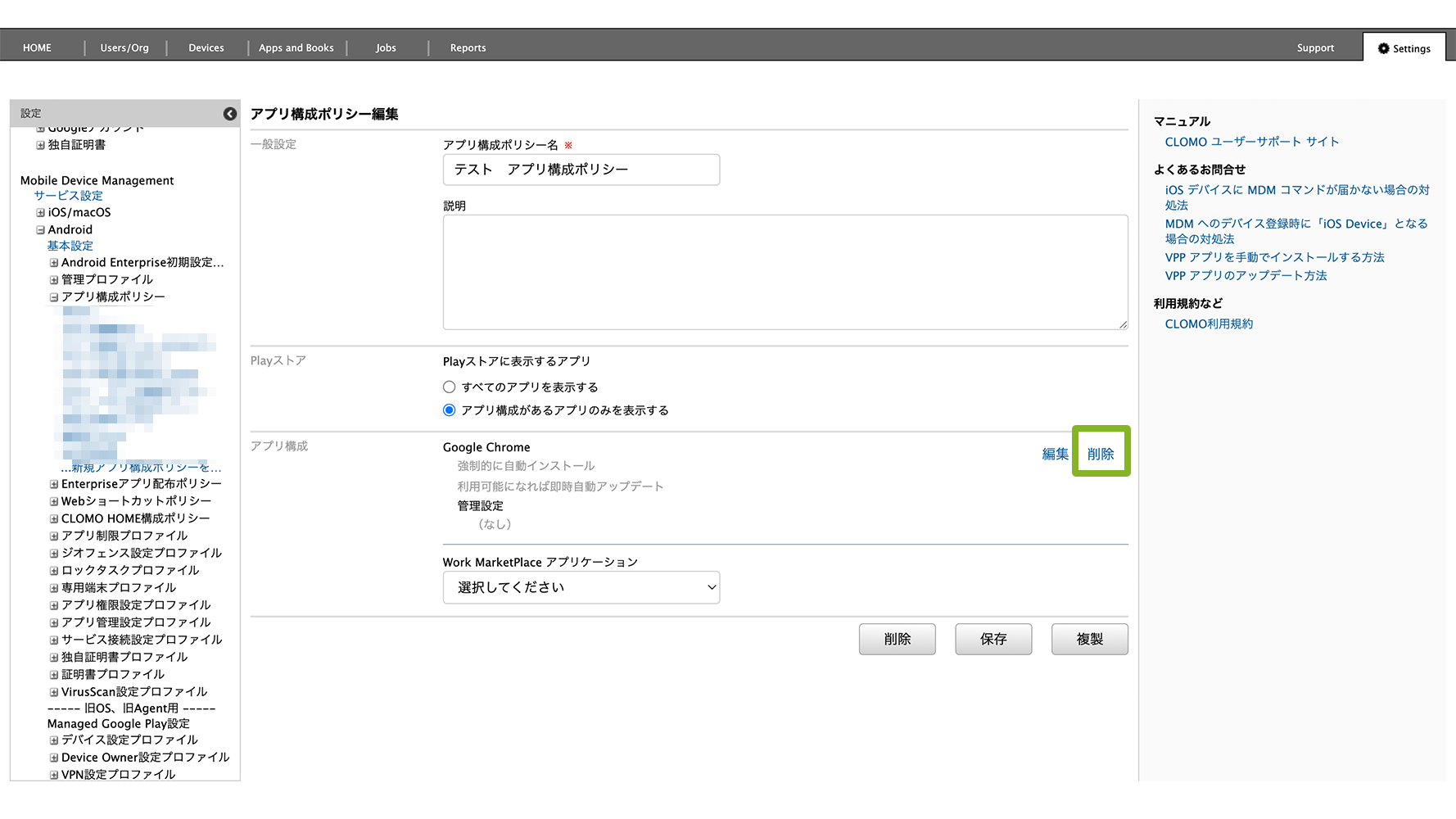The image size is (1456, 819).
Task: Open Work MarketPlace アプリケーション dropdown
Action: pyautogui.click(x=581, y=587)
